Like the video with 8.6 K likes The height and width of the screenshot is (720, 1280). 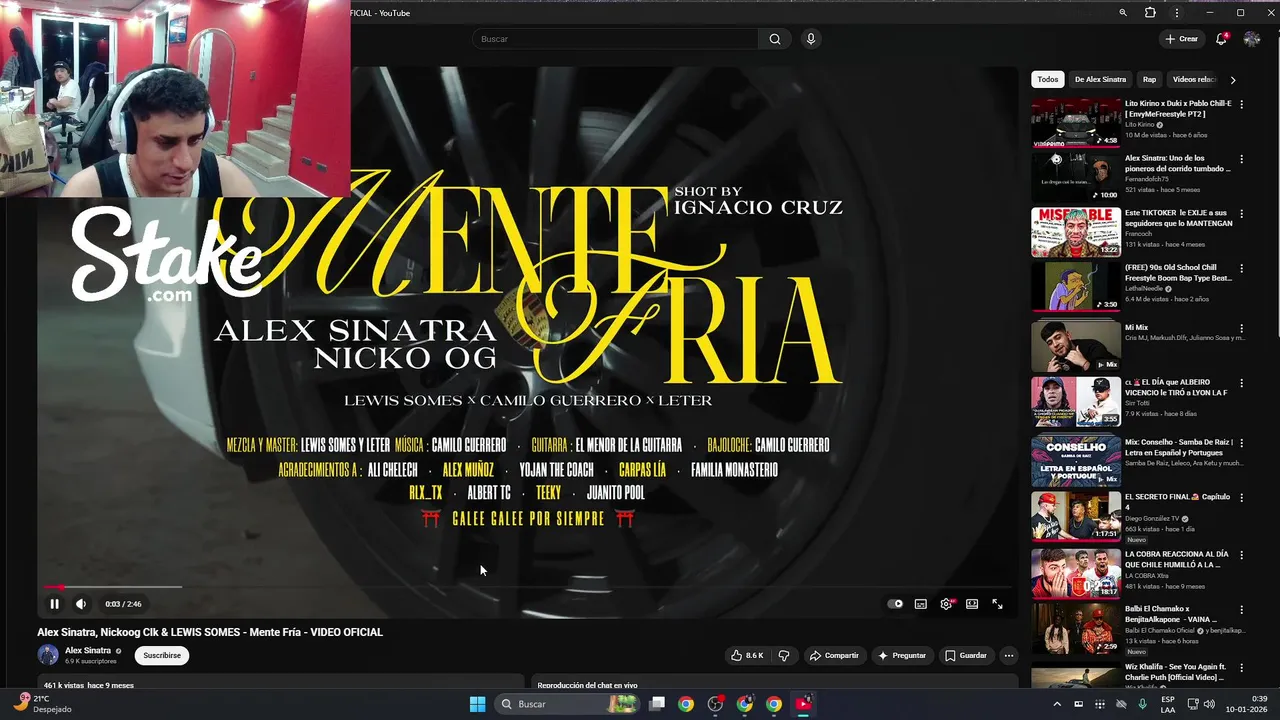(747, 656)
